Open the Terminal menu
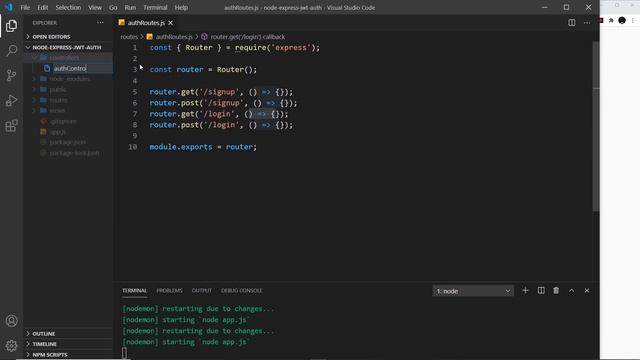Image resolution: width=640 pixels, height=360 pixels. (155, 7)
